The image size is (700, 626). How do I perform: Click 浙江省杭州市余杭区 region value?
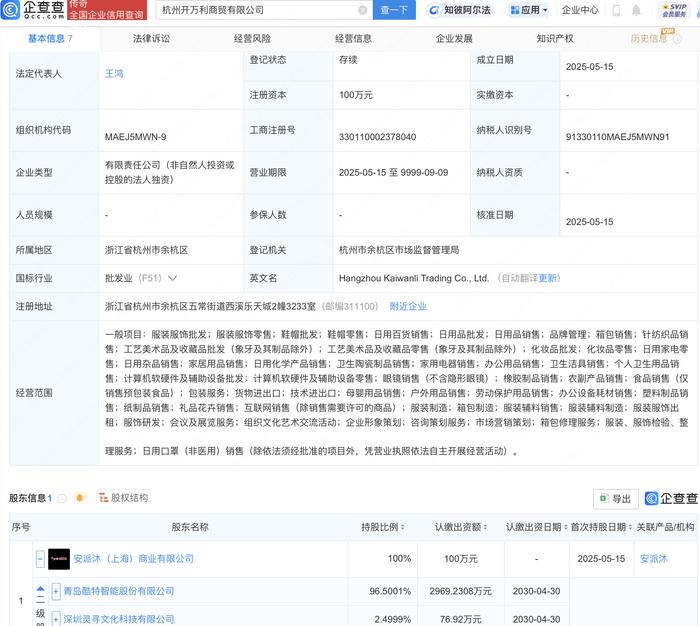click(x=146, y=250)
